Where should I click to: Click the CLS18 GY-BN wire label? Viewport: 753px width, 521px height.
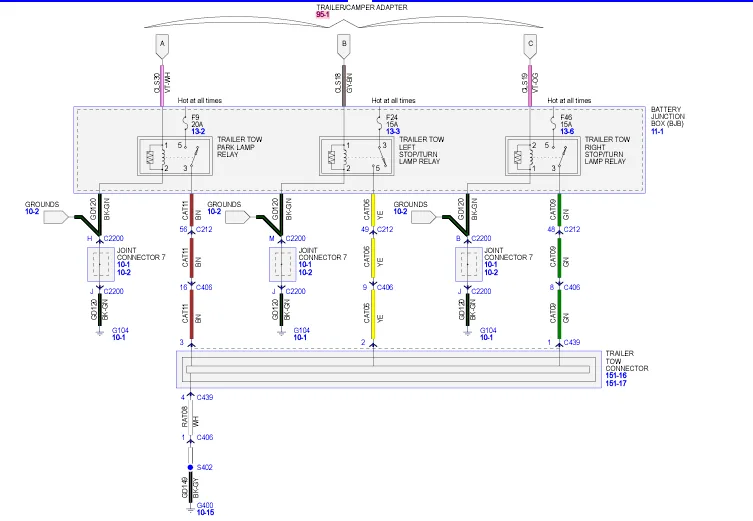coord(343,83)
